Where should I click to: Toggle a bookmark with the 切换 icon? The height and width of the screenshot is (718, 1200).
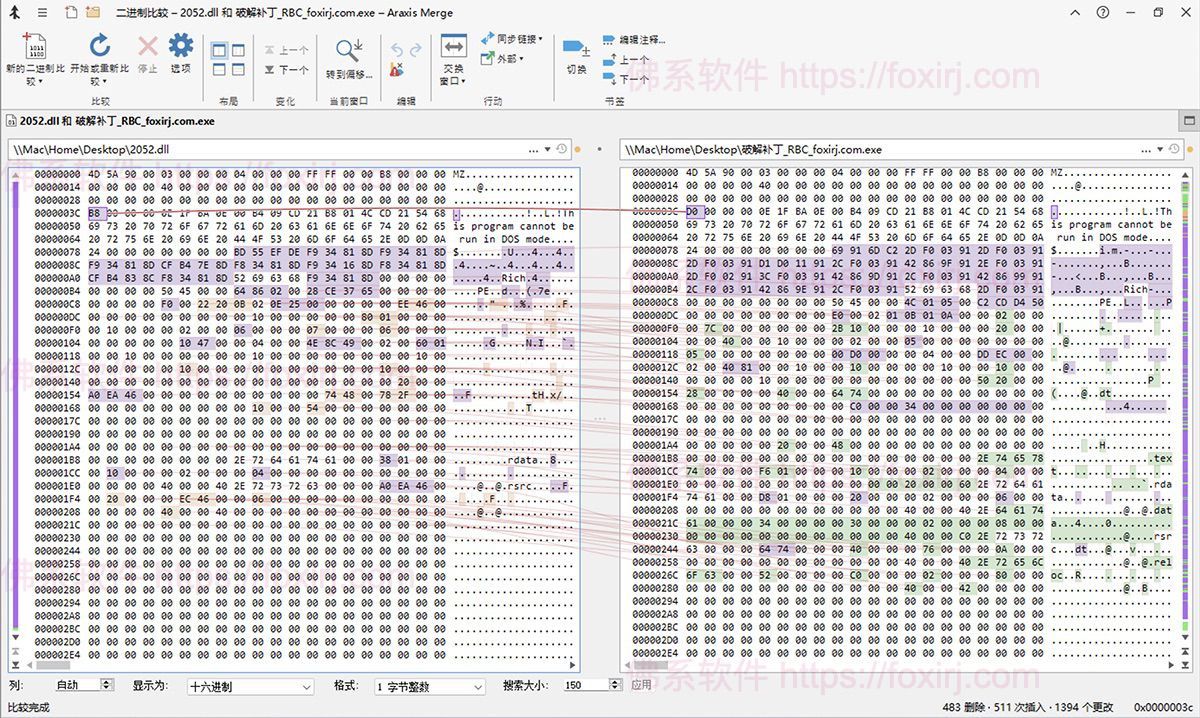tap(576, 47)
